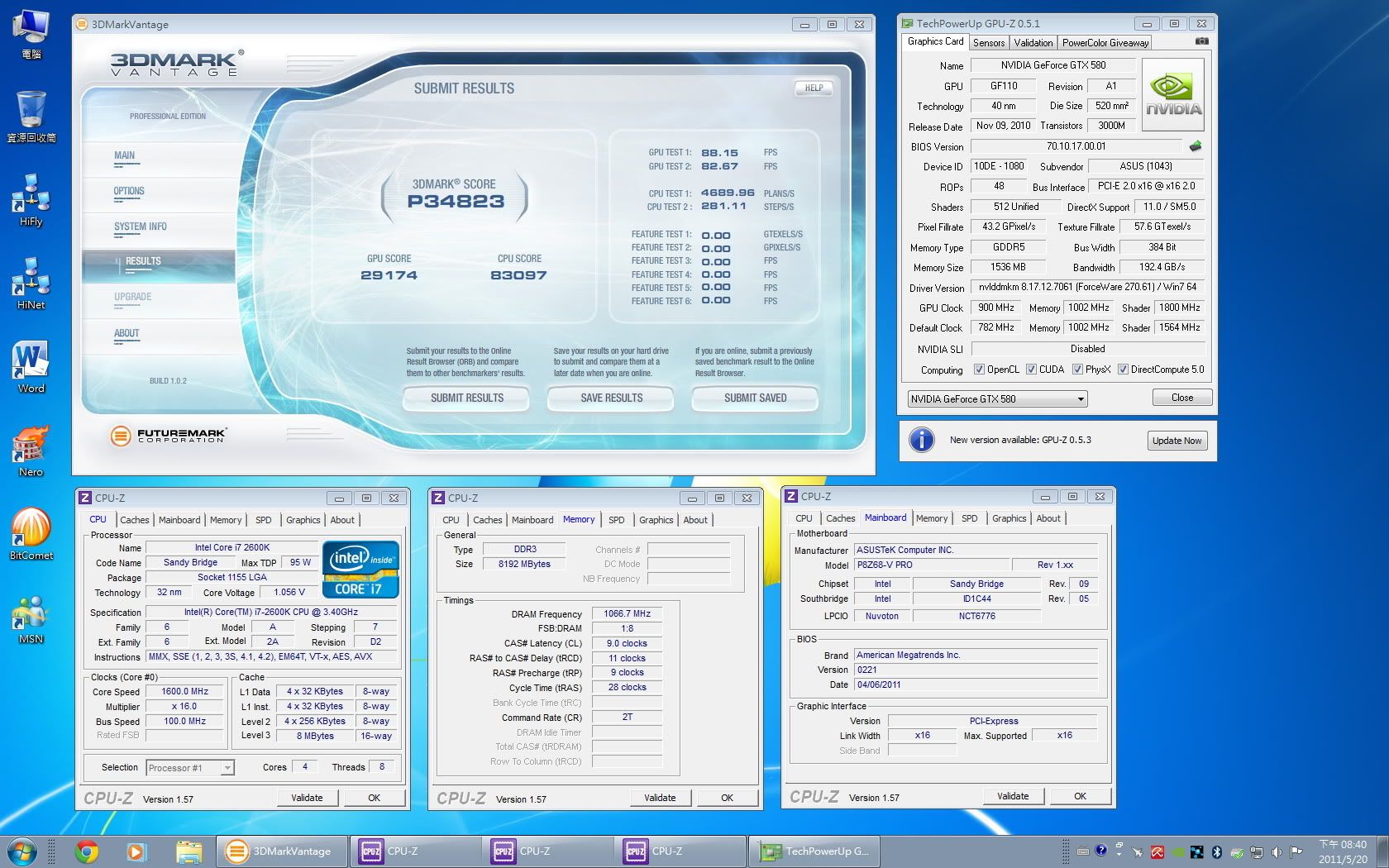Click the GPU name field in GPU-Z
1389x868 pixels.
point(1052,65)
